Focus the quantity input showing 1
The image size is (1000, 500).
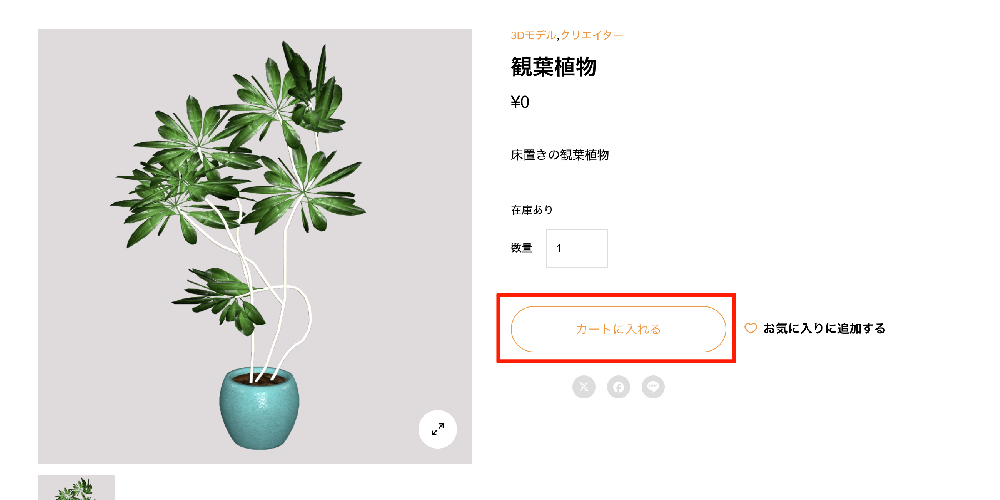(577, 248)
